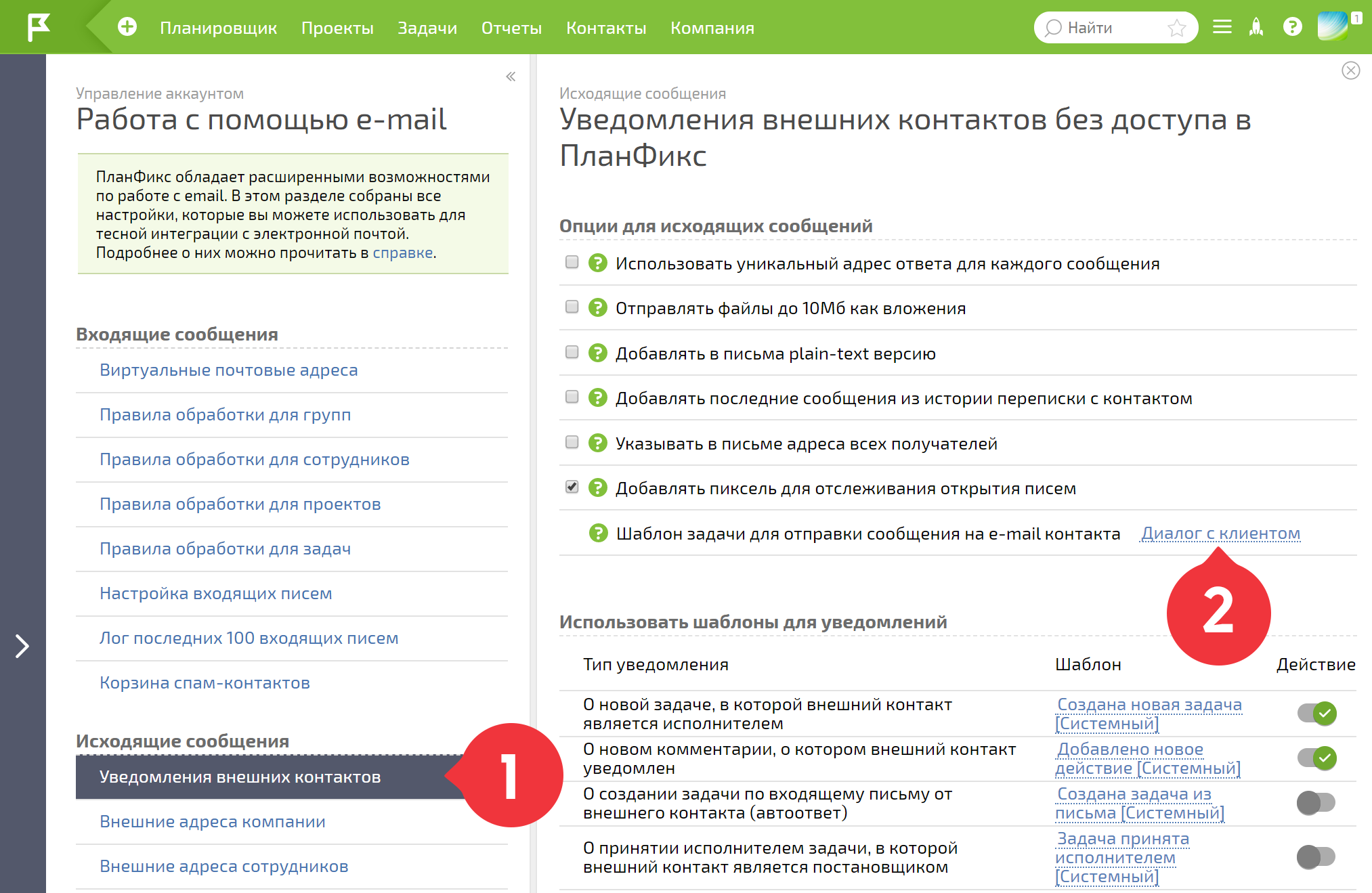Open 'Создана задача из письма [Системный]' template
This screenshot has height=893, width=1372.
[x=1140, y=803]
